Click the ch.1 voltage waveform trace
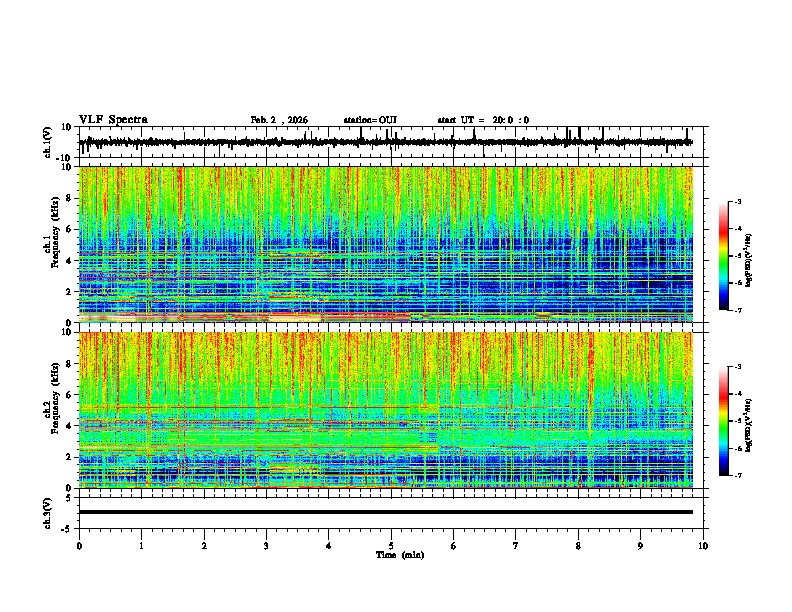 pos(385,142)
